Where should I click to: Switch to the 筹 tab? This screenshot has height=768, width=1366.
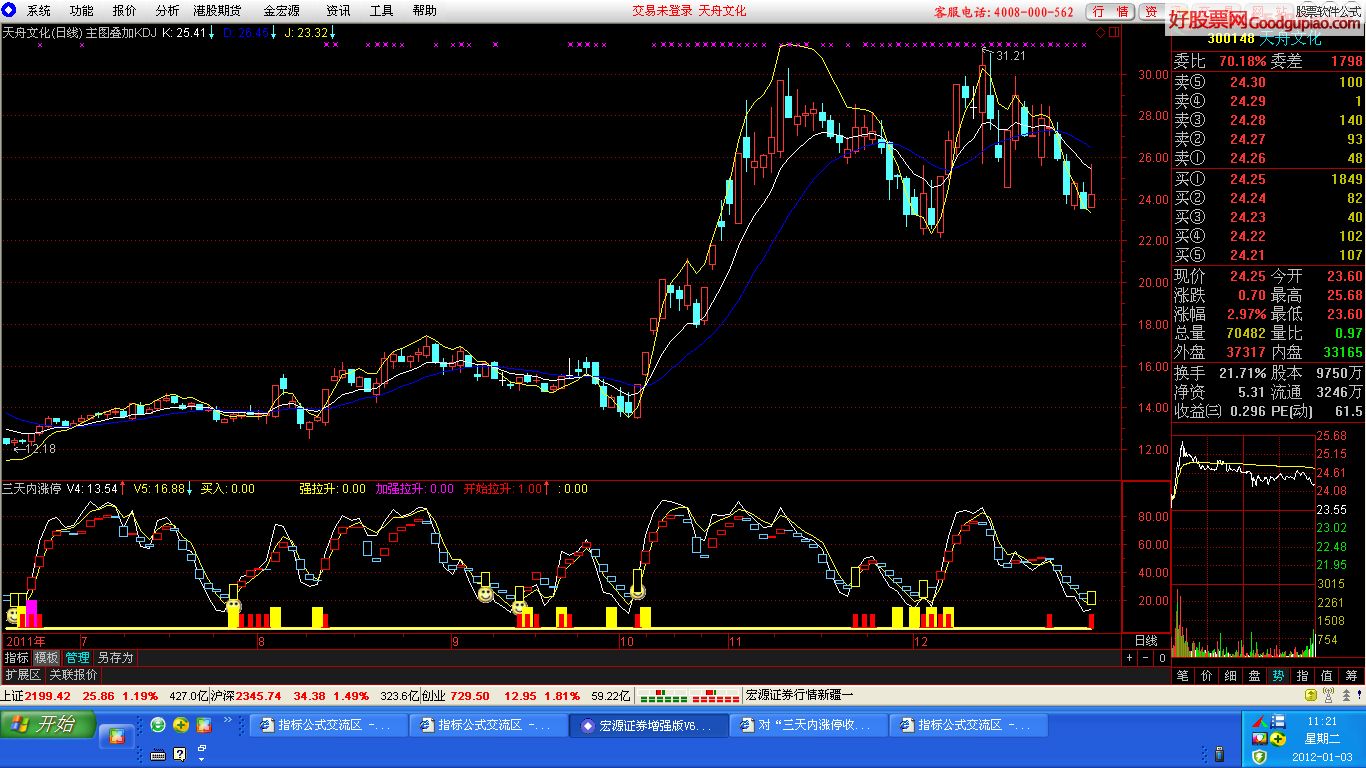click(1352, 676)
